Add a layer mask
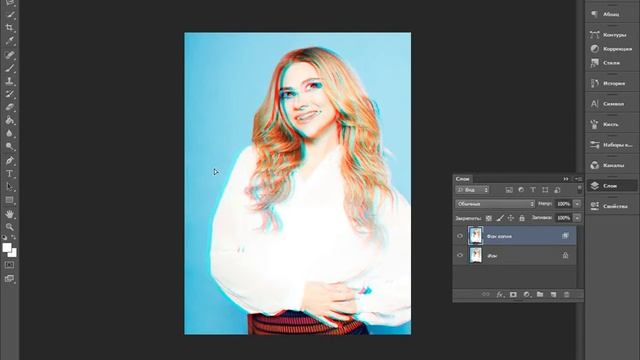This screenshot has width=640, height=360. click(513, 294)
